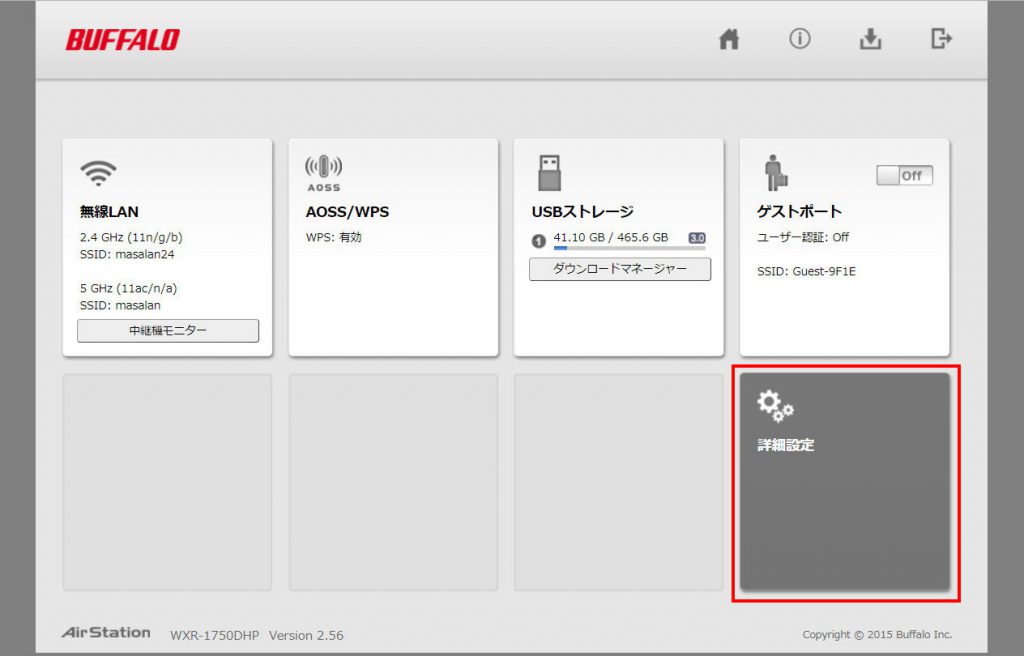Click the AirStation logo in footer

click(x=106, y=633)
